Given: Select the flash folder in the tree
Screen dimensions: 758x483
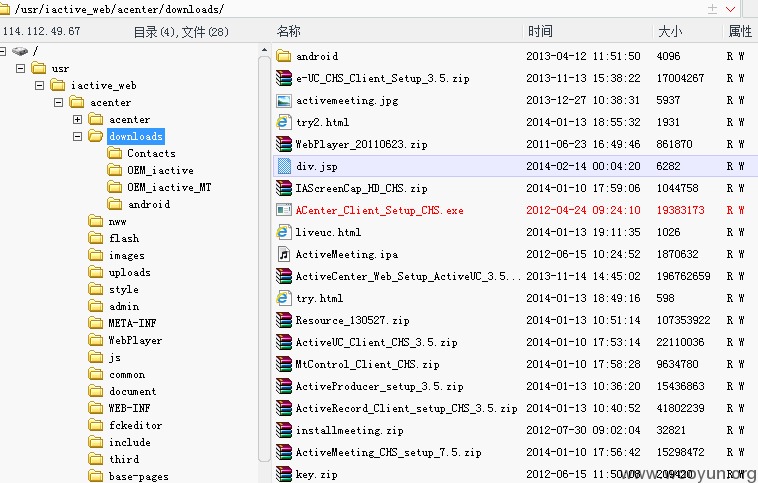Looking at the screenshot, I should click(124, 238).
